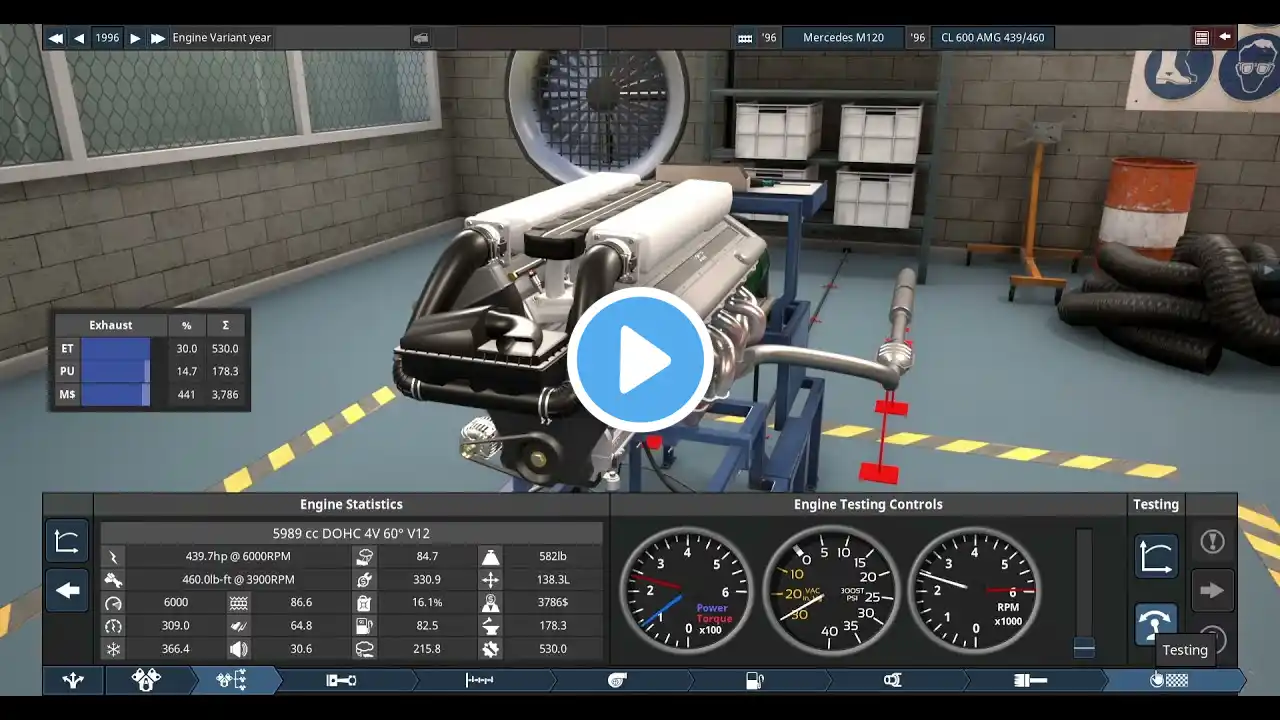Click the Power Torque gauge
Image resolution: width=1280 pixels, height=720 pixels.
tap(687, 592)
